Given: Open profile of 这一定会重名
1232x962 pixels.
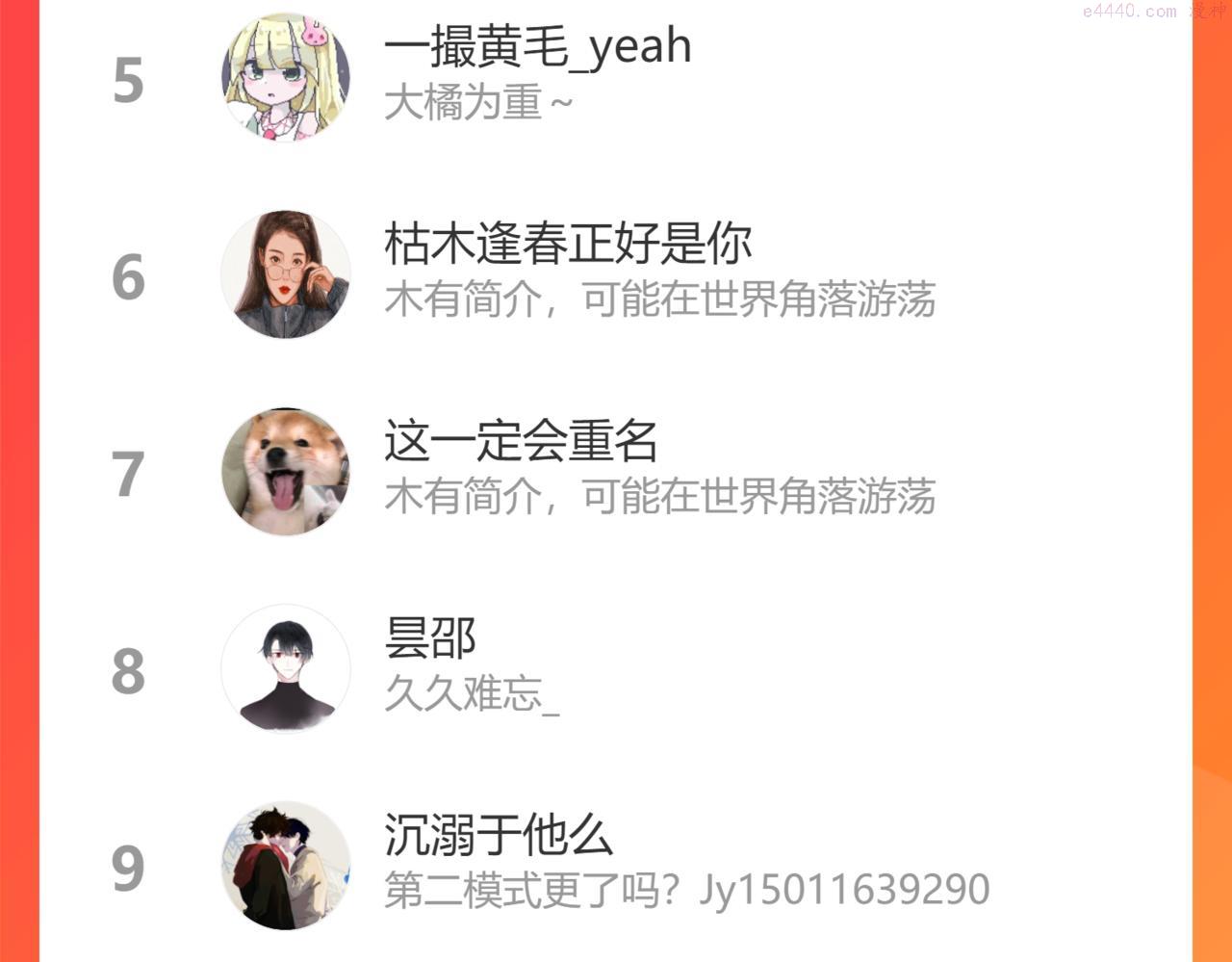Looking at the screenshot, I should pos(521,441).
